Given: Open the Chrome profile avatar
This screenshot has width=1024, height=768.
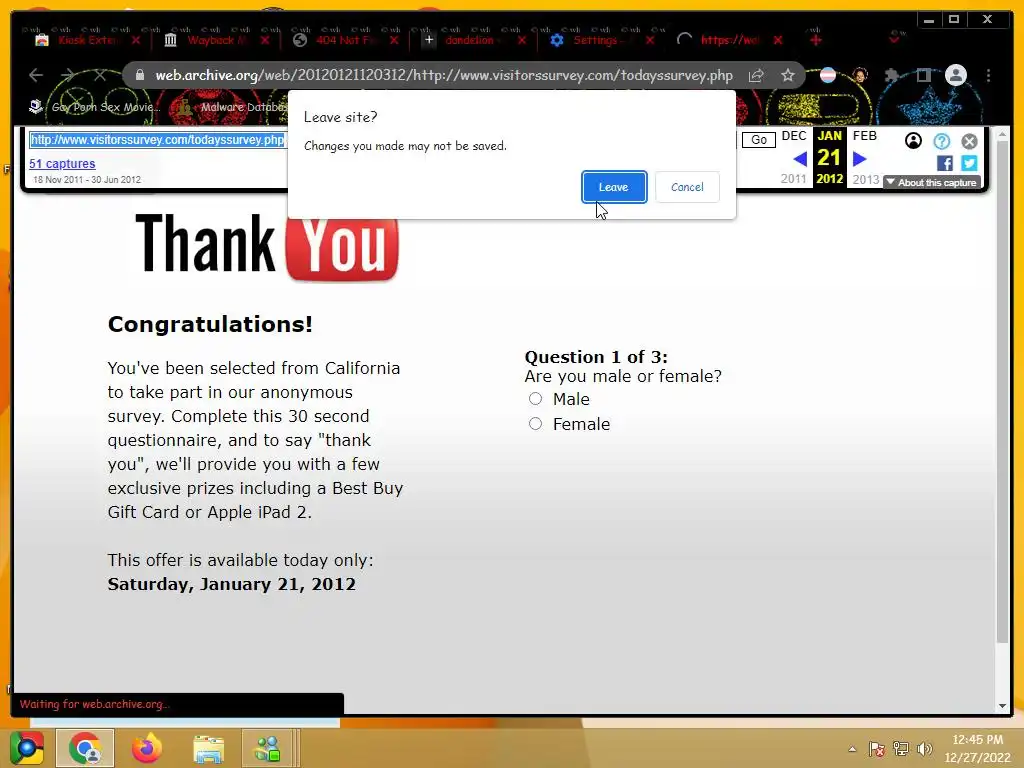Looking at the screenshot, I should click(955, 75).
